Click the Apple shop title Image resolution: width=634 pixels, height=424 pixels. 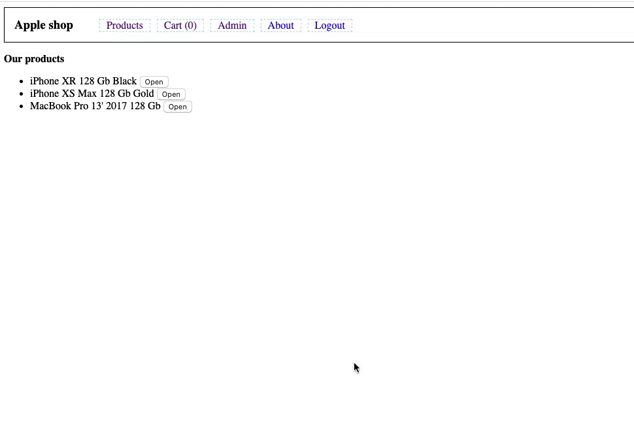click(x=44, y=25)
